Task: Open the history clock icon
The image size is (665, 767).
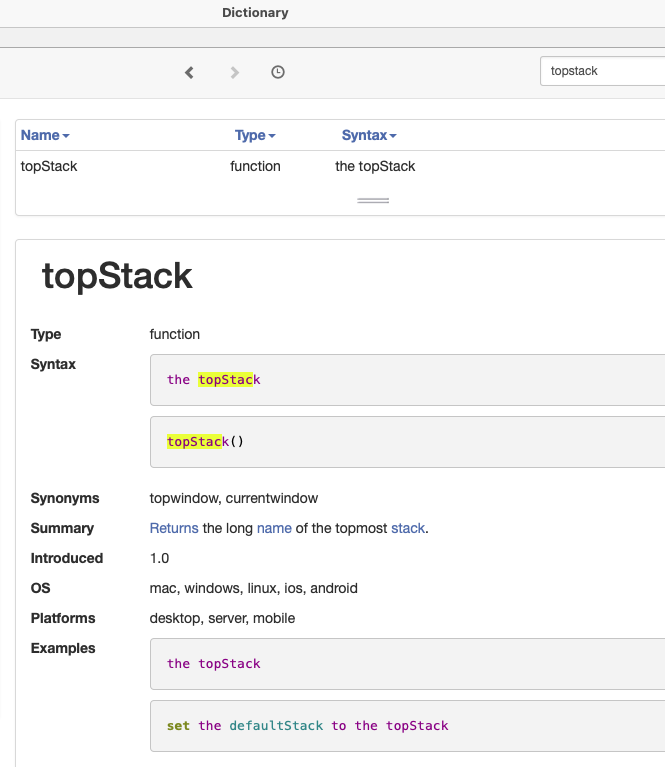Action: pos(278,72)
